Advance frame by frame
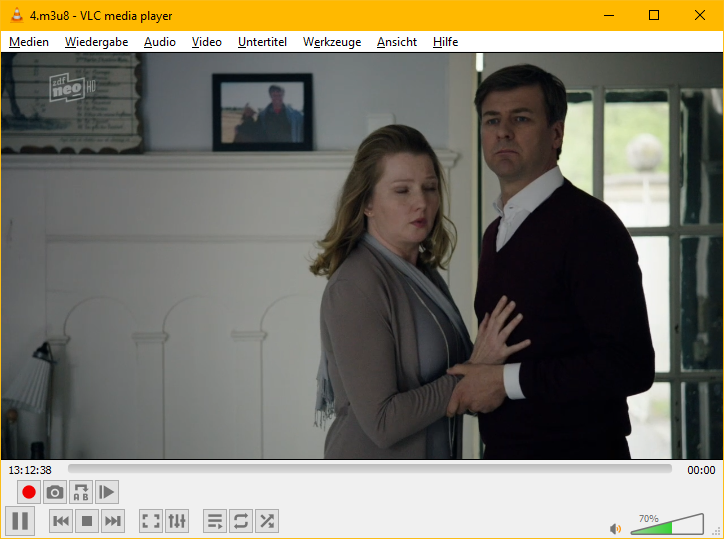This screenshot has width=724, height=539. (x=107, y=492)
